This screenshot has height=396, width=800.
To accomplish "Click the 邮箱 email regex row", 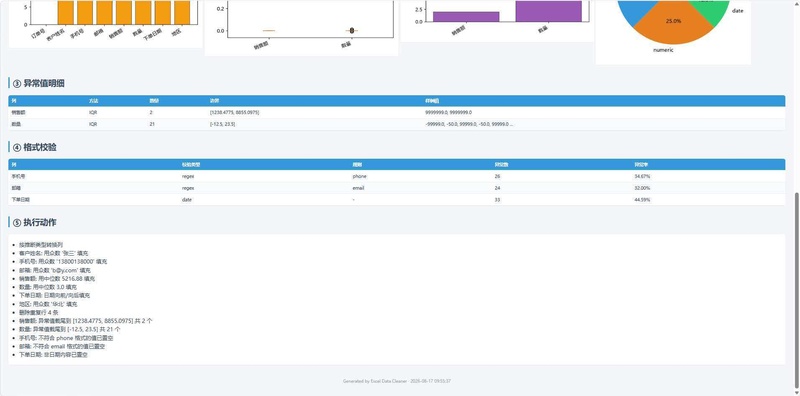I will [396, 188].
